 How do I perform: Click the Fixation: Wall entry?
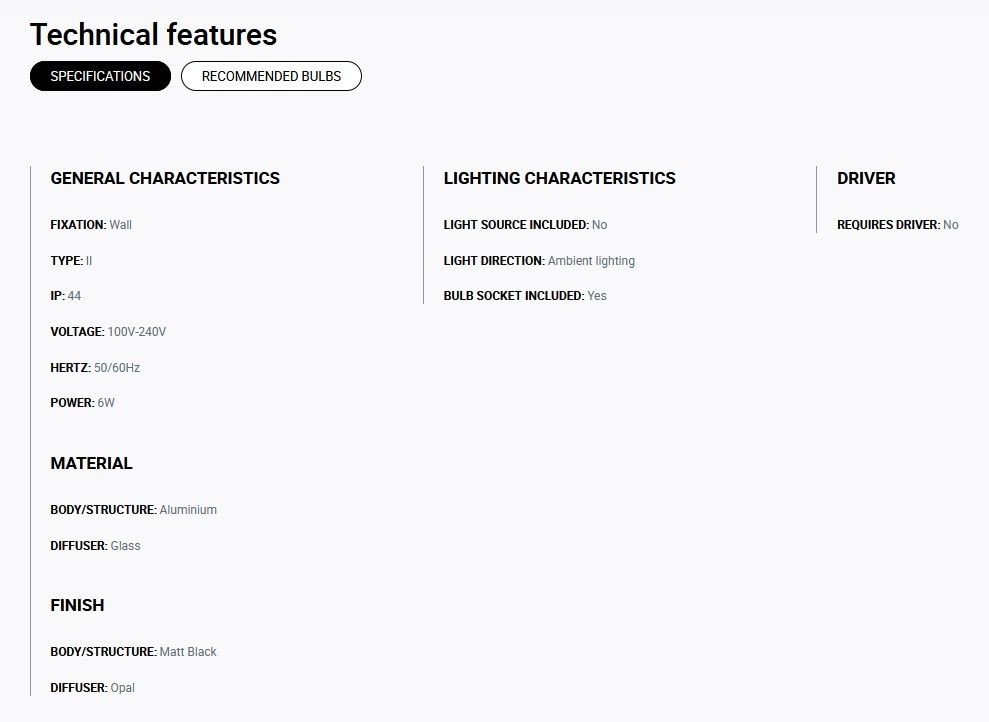click(x=91, y=225)
